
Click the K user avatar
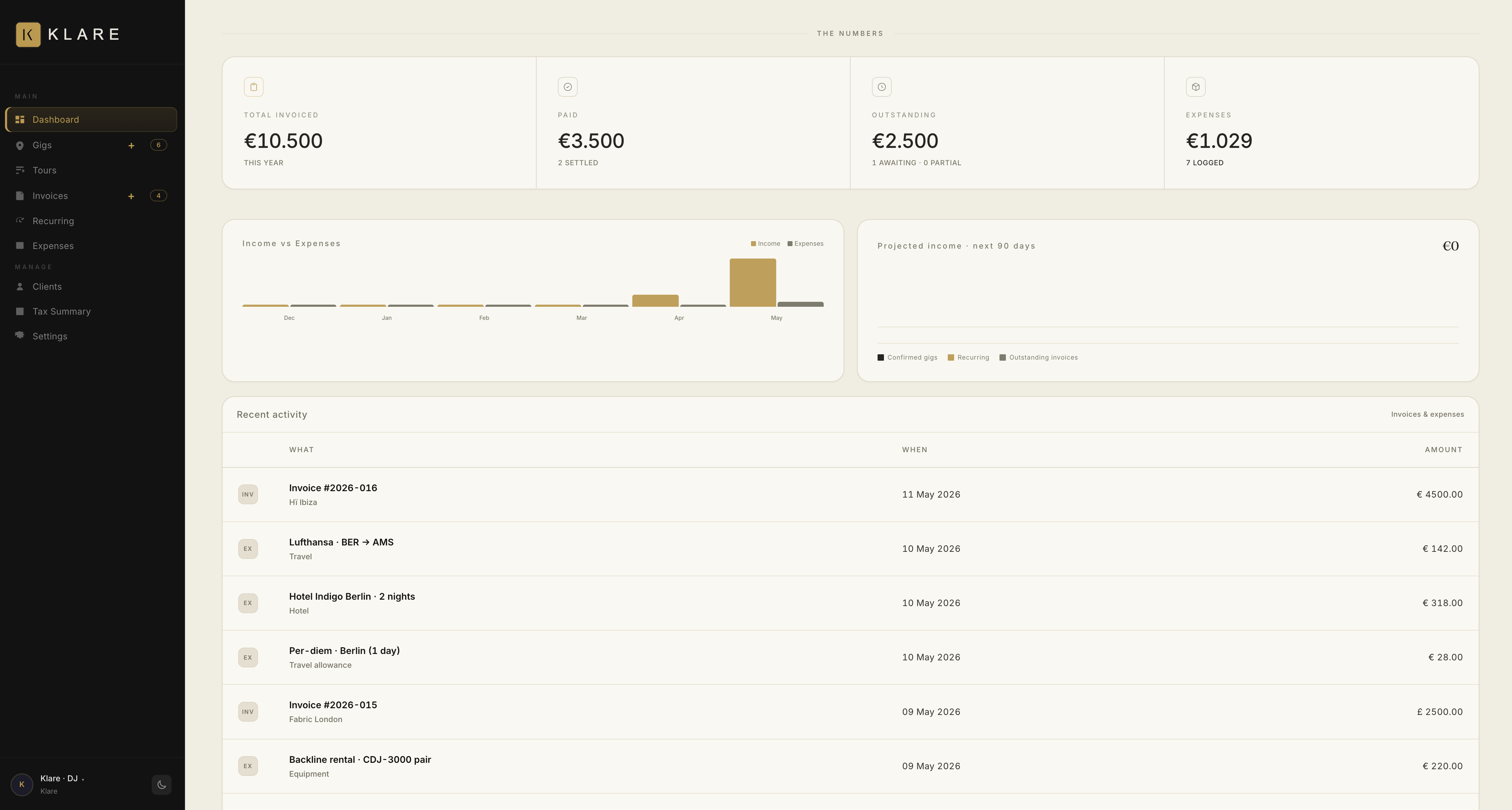point(22,785)
